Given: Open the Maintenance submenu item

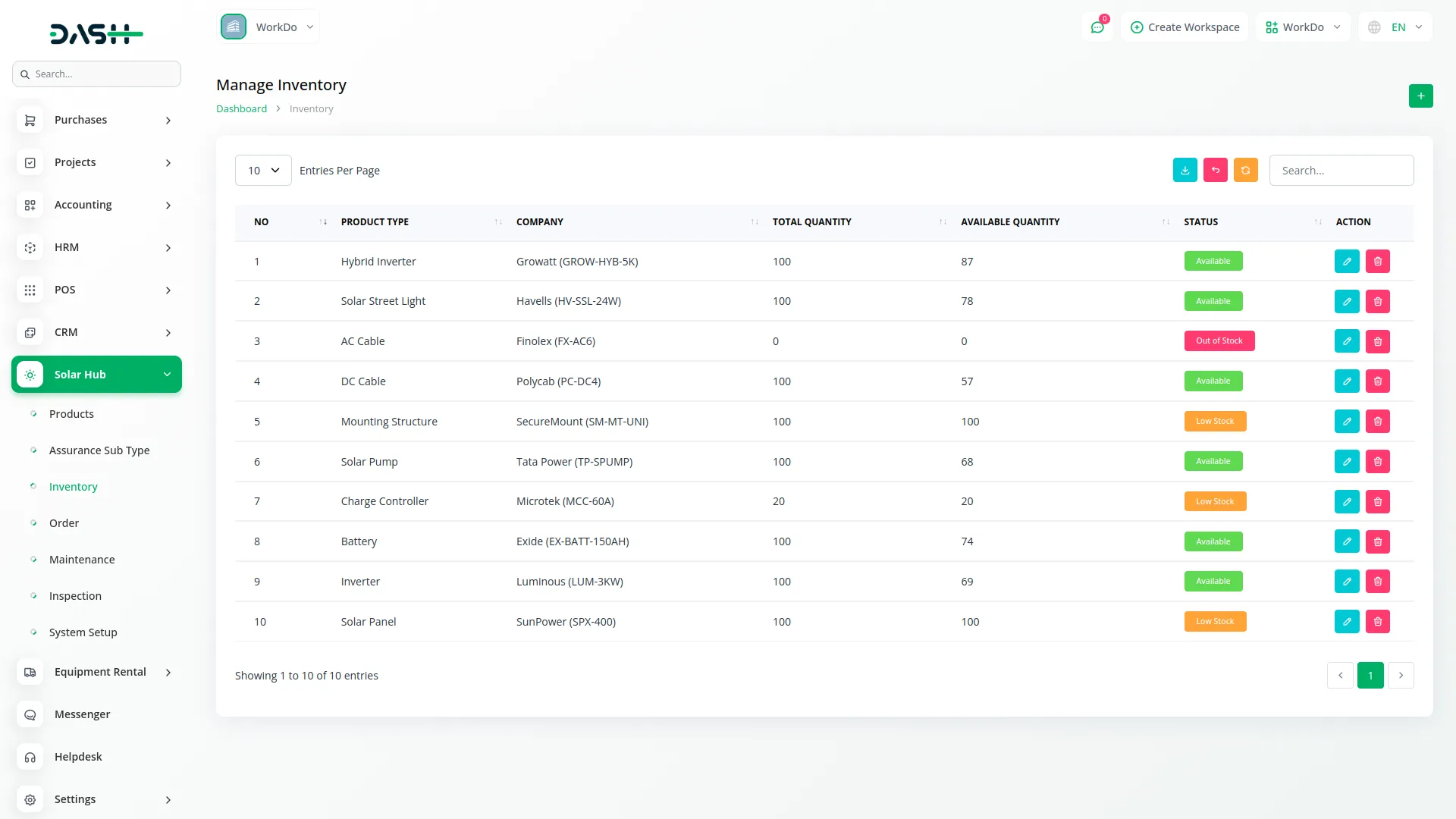Looking at the screenshot, I should [x=82, y=560].
